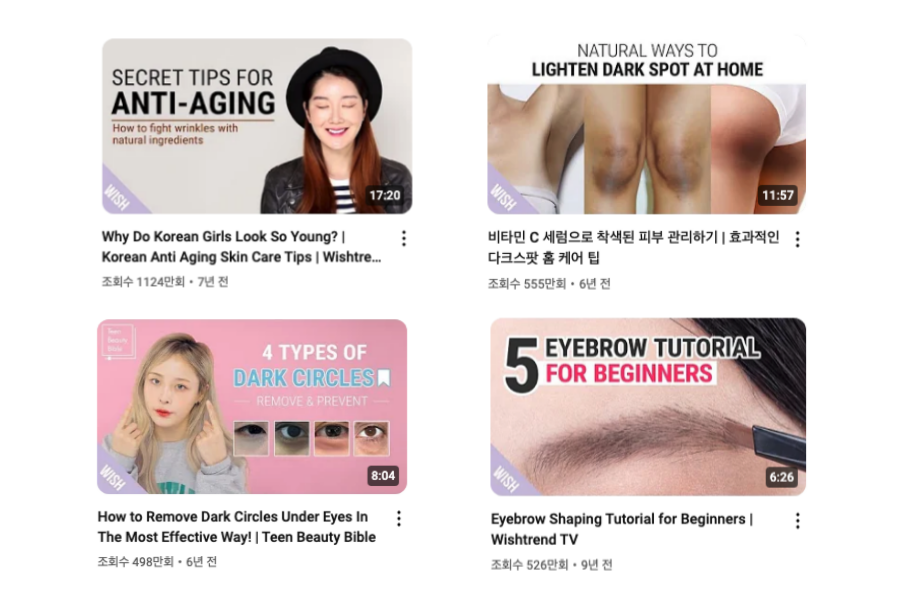Click the Teen Beauty Bible logo on the pink thumbnail
Viewport: 900px width, 600px height.
118,341
